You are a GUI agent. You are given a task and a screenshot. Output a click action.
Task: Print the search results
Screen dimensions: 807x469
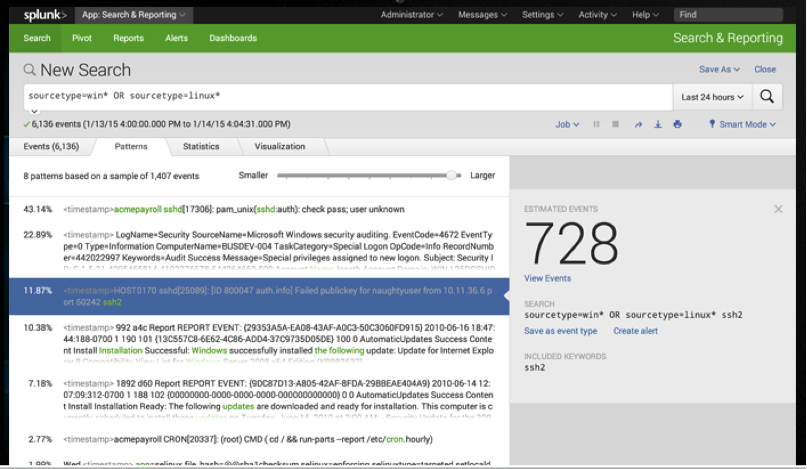pyautogui.click(x=677, y=125)
